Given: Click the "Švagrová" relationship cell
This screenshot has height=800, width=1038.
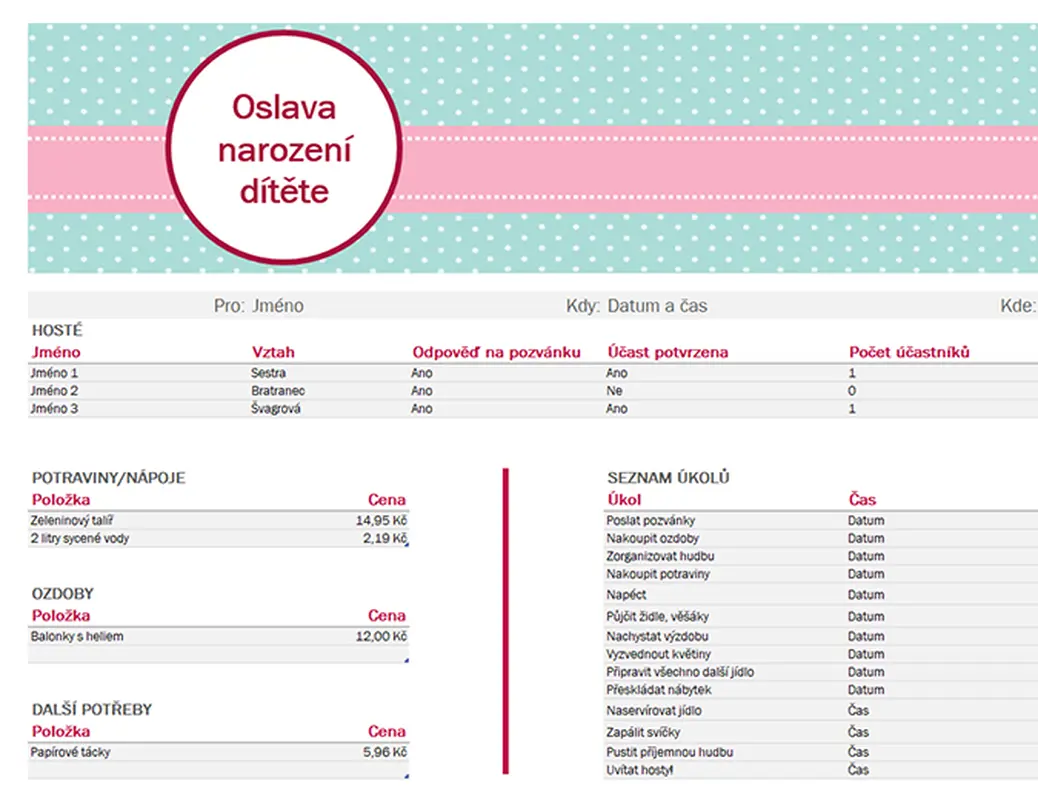Looking at the screenshot, I should click(x=276, y=409).
